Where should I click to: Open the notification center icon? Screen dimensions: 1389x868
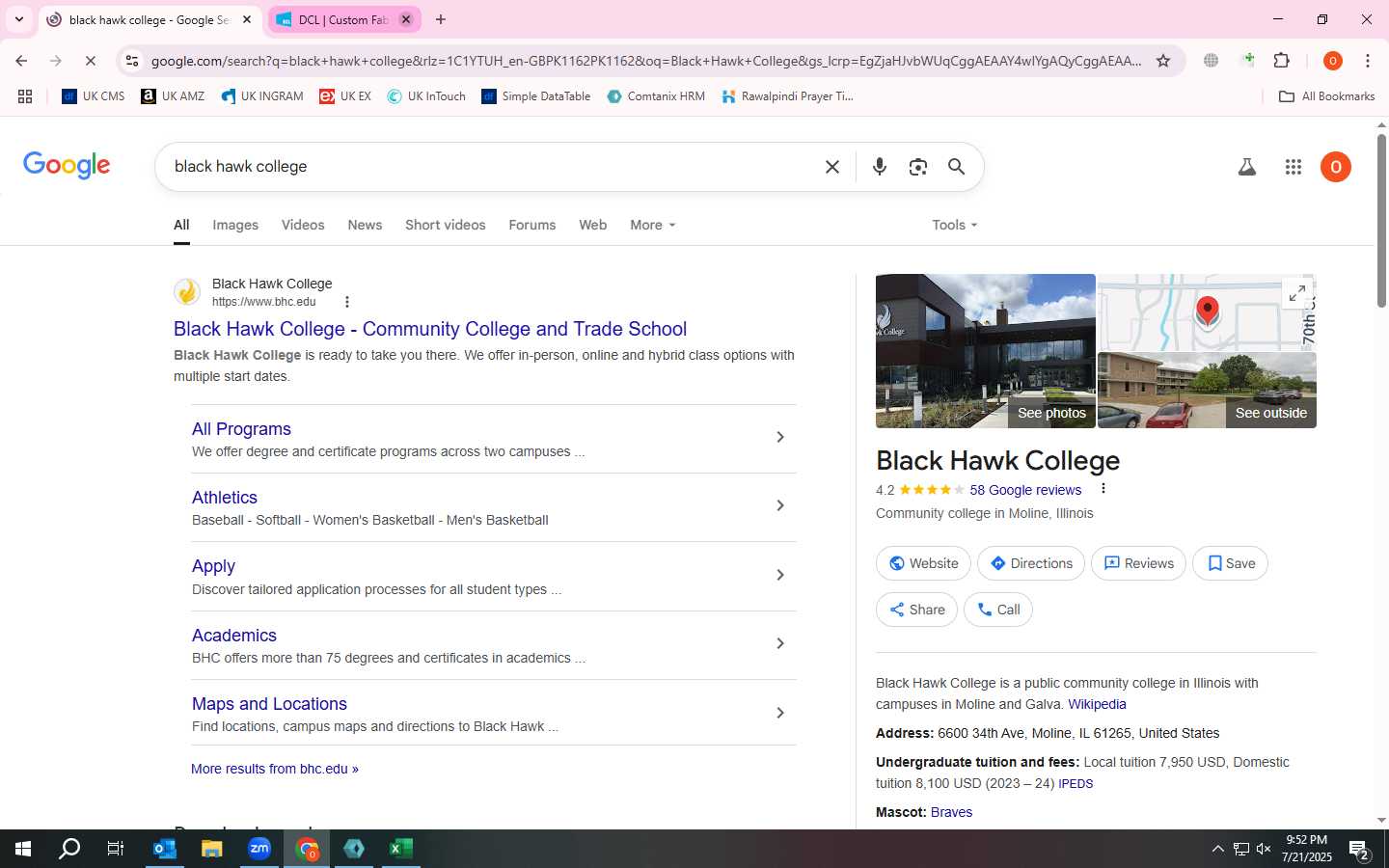coord(1360,850)
